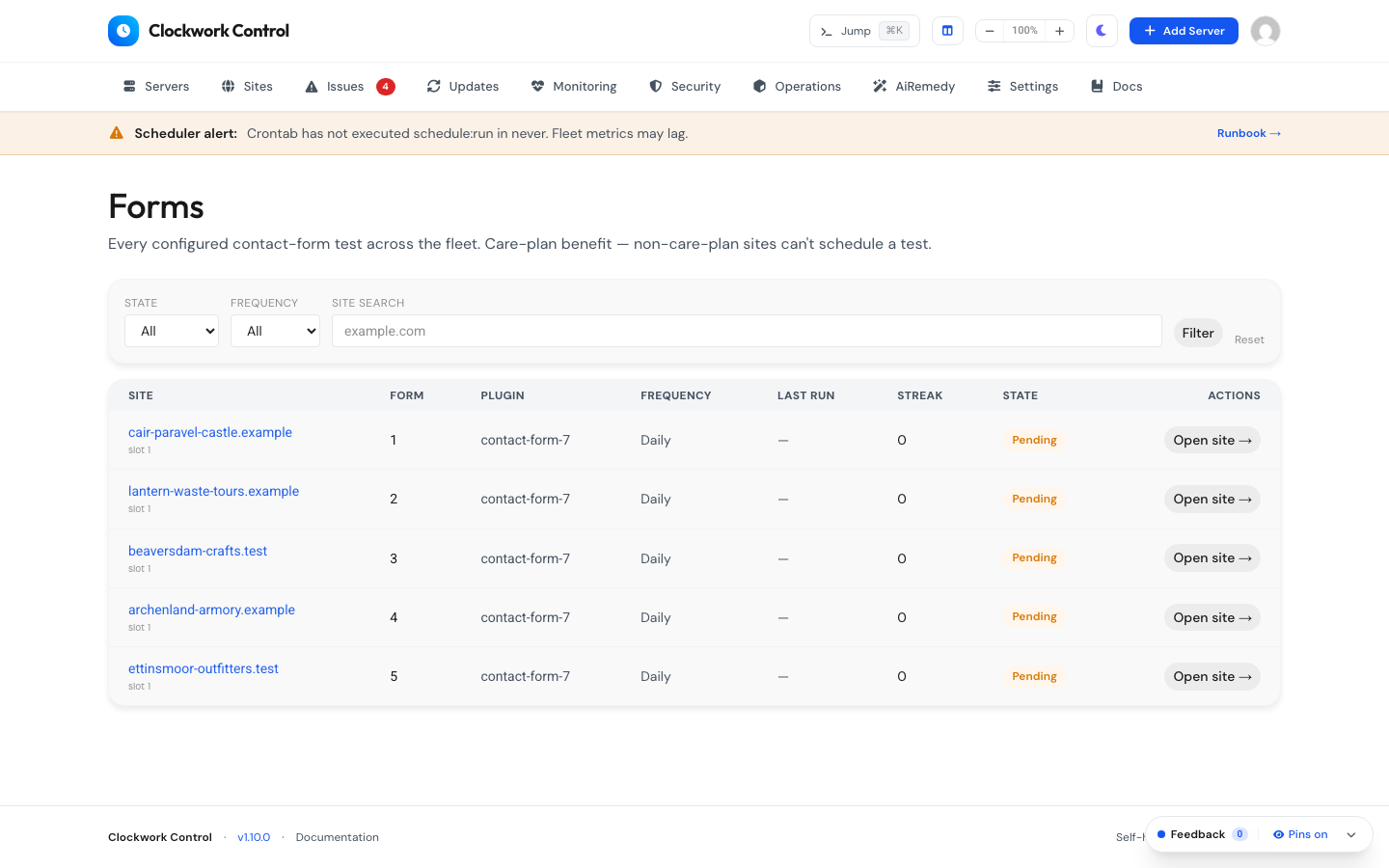The width and height of the screenshot is (1389, 868).
Task: Open the Servers tab
Action: pos(156,87)
